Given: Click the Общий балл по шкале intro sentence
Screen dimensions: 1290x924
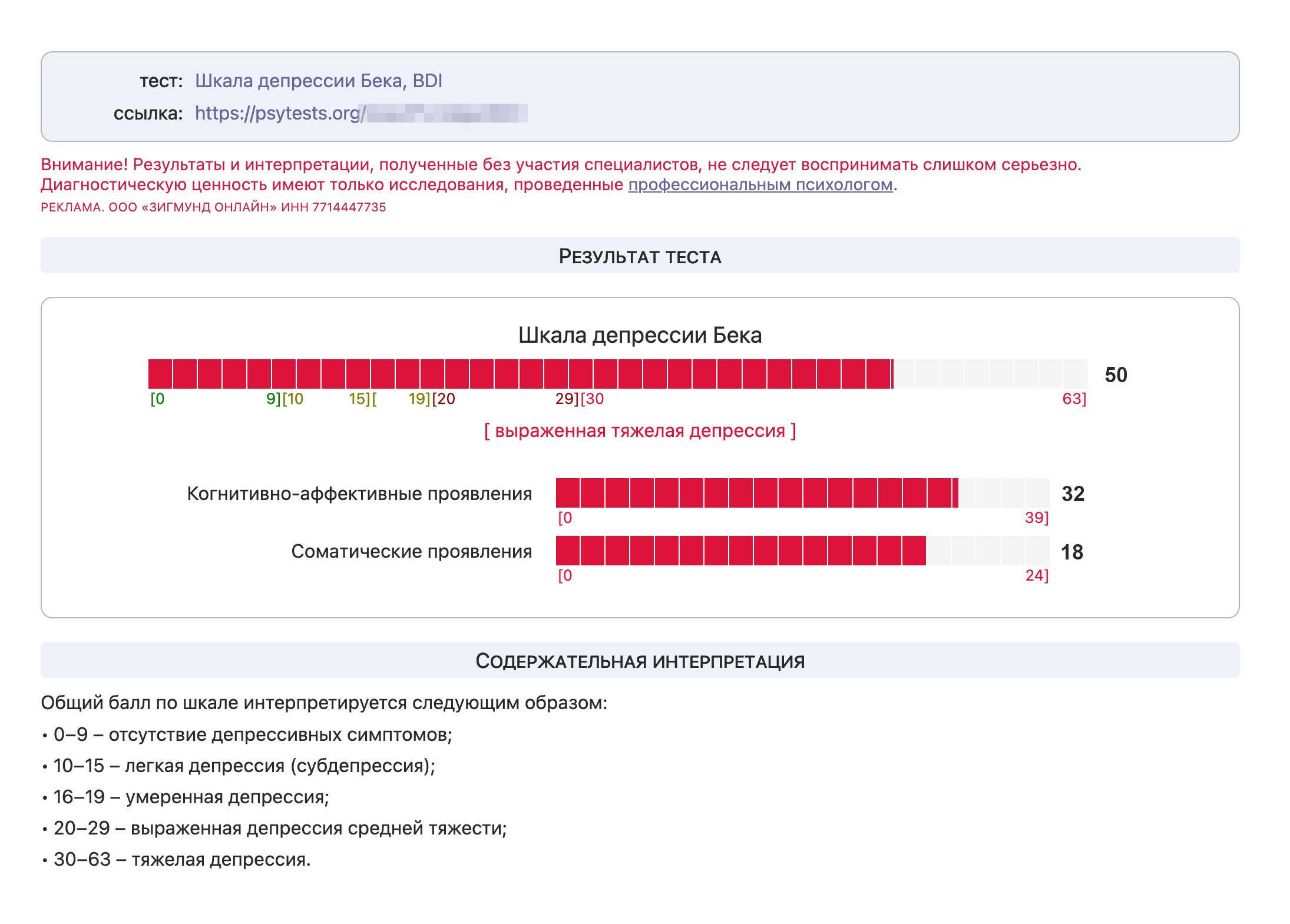Looking at the screenshot, I should tap(324, 703).
